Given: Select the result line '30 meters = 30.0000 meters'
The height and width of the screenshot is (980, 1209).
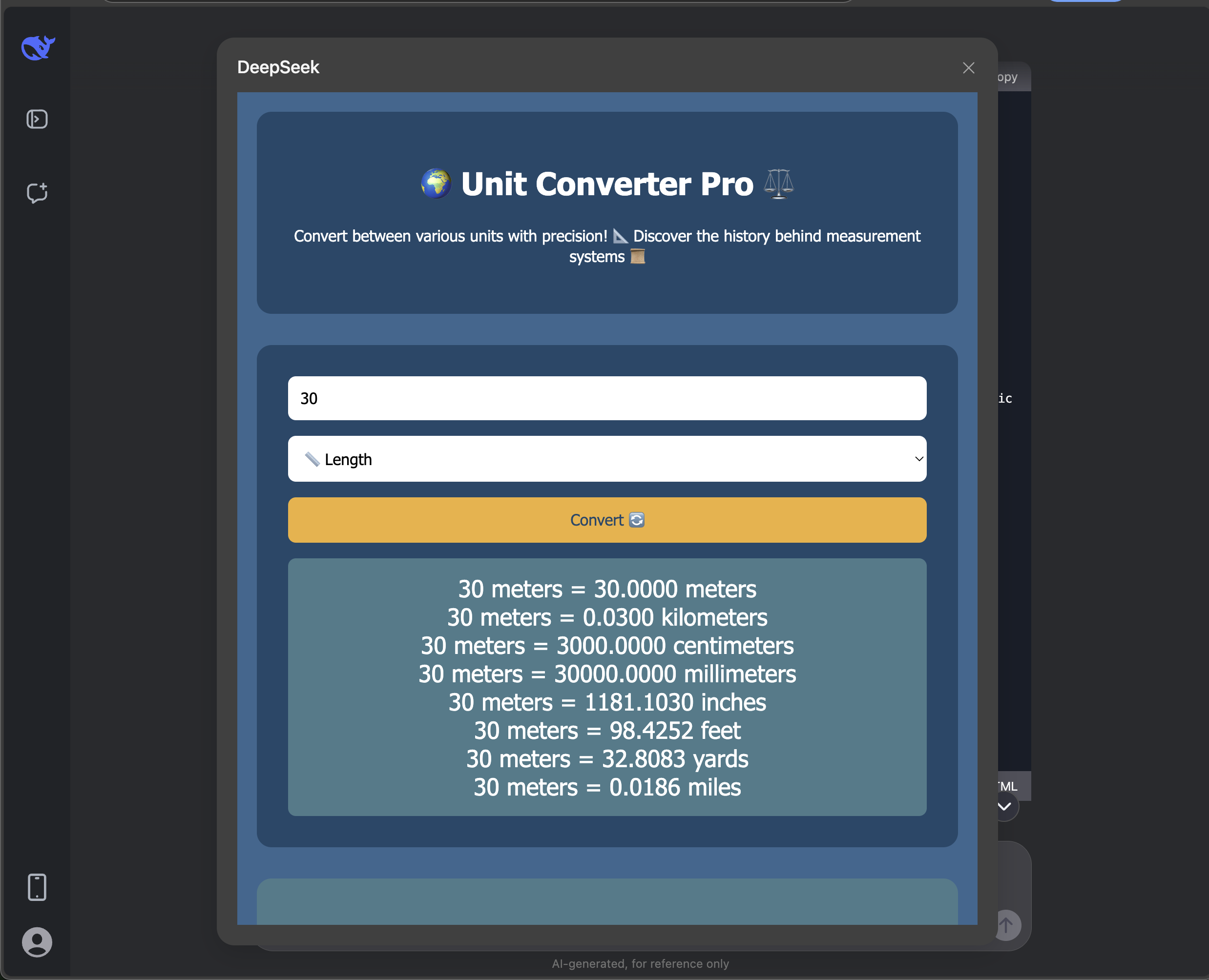Looking at the screenshot, I should pyautogui.click(x=607, y=590).
